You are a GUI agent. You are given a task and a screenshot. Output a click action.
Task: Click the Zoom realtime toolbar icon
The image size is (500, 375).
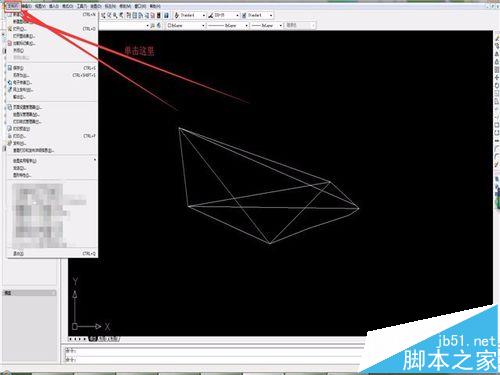(109, 15)
